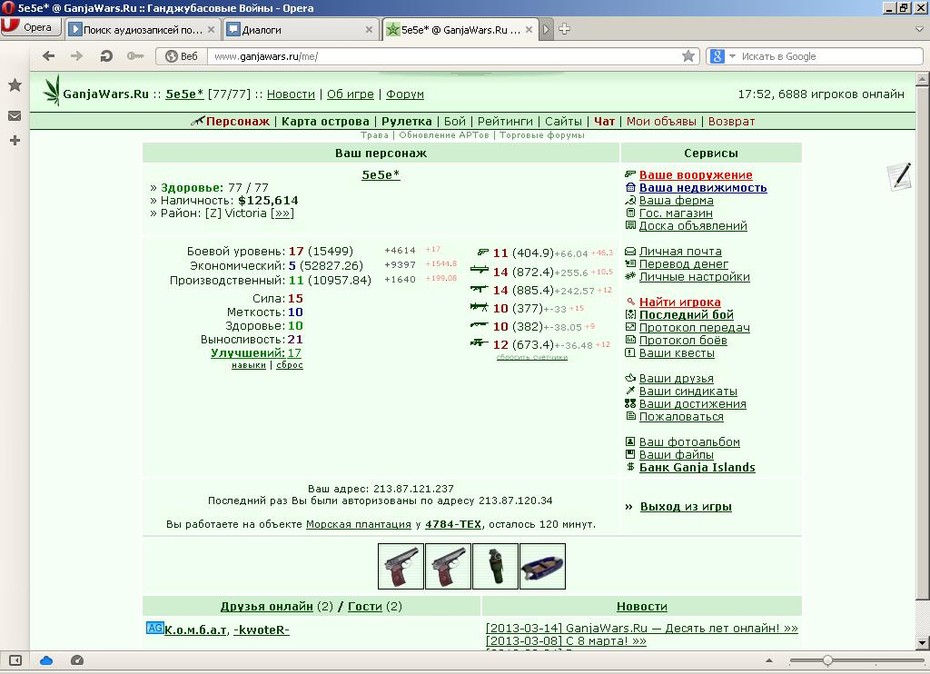Open the Чат menu item
Image resolution: width=930 pixels, height=674 pixels.
604,122
